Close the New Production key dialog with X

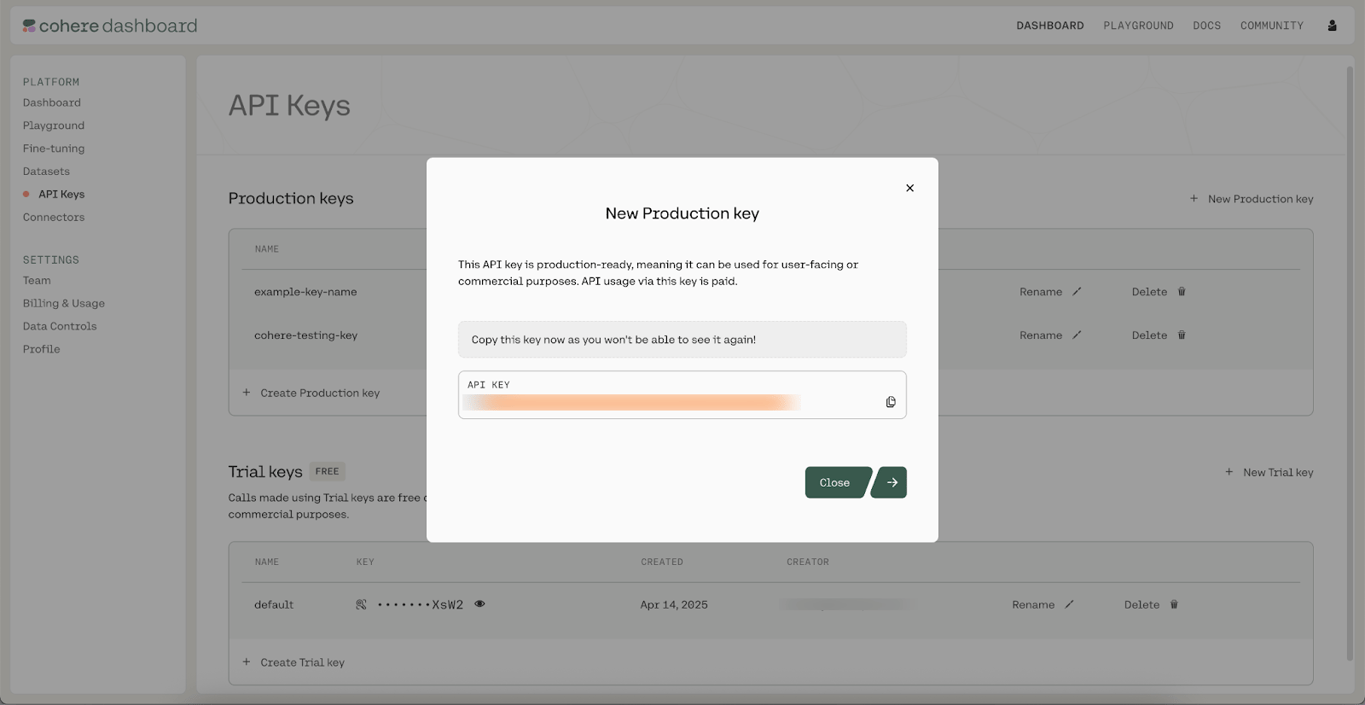pos(910,188)
